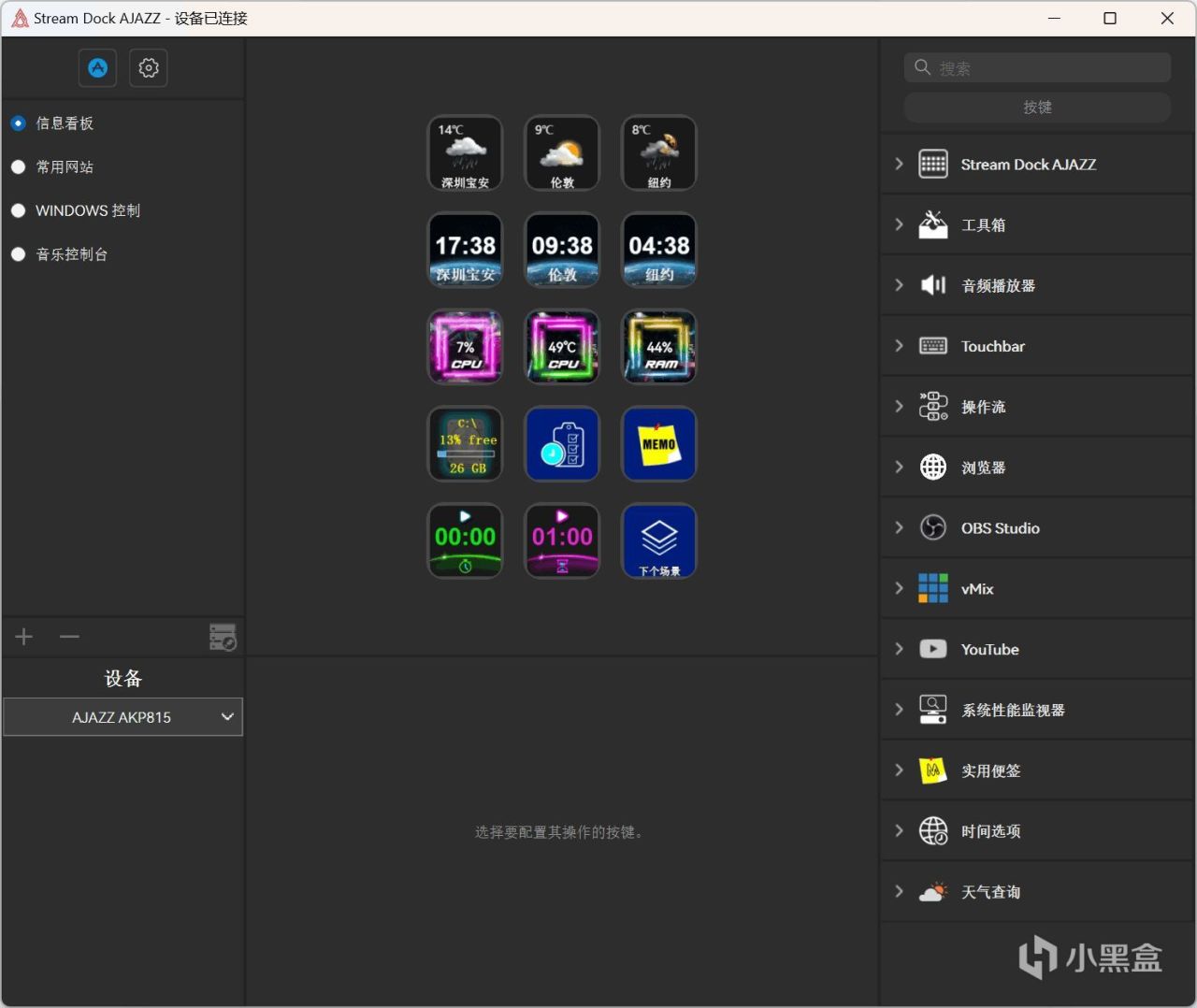Click the 搜索 search input field

coord(1037,67)
